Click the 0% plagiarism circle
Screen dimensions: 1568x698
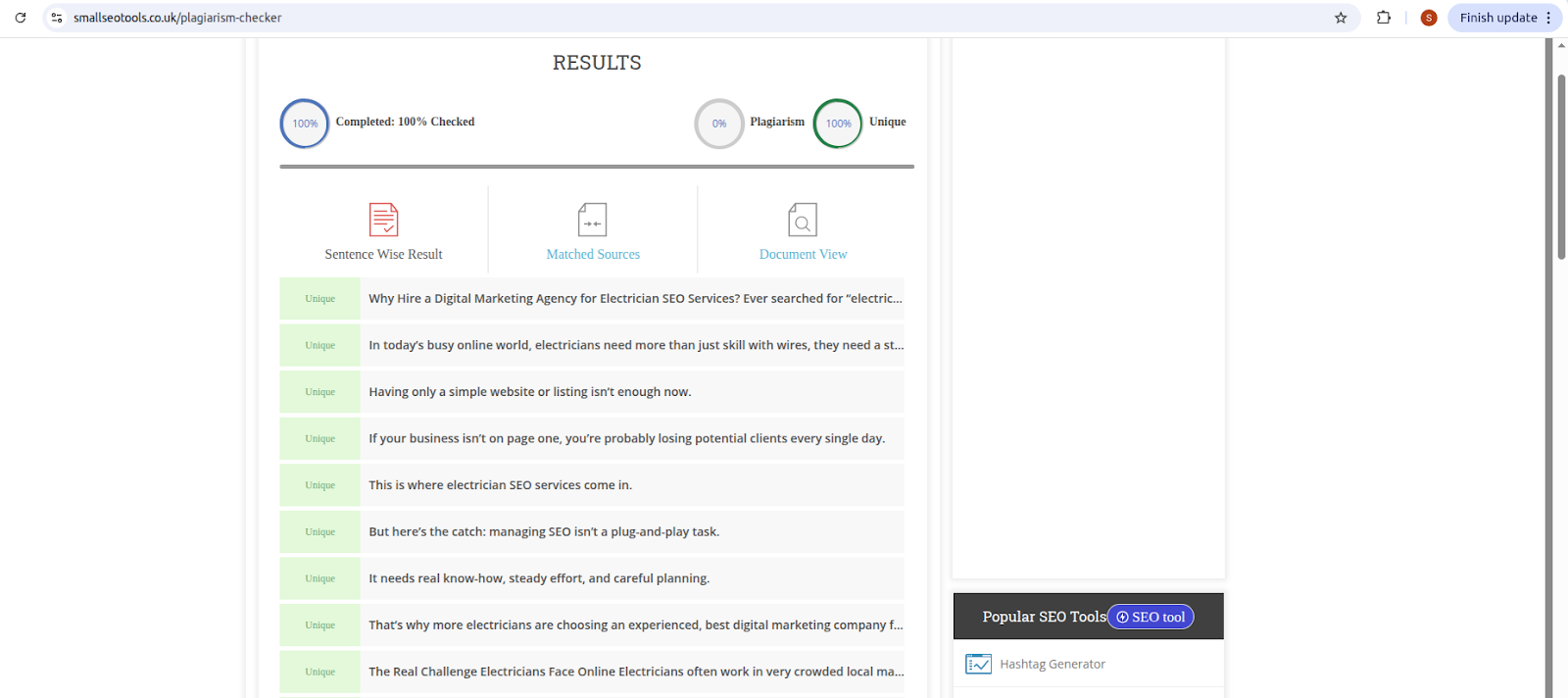[x=719, y=124]
